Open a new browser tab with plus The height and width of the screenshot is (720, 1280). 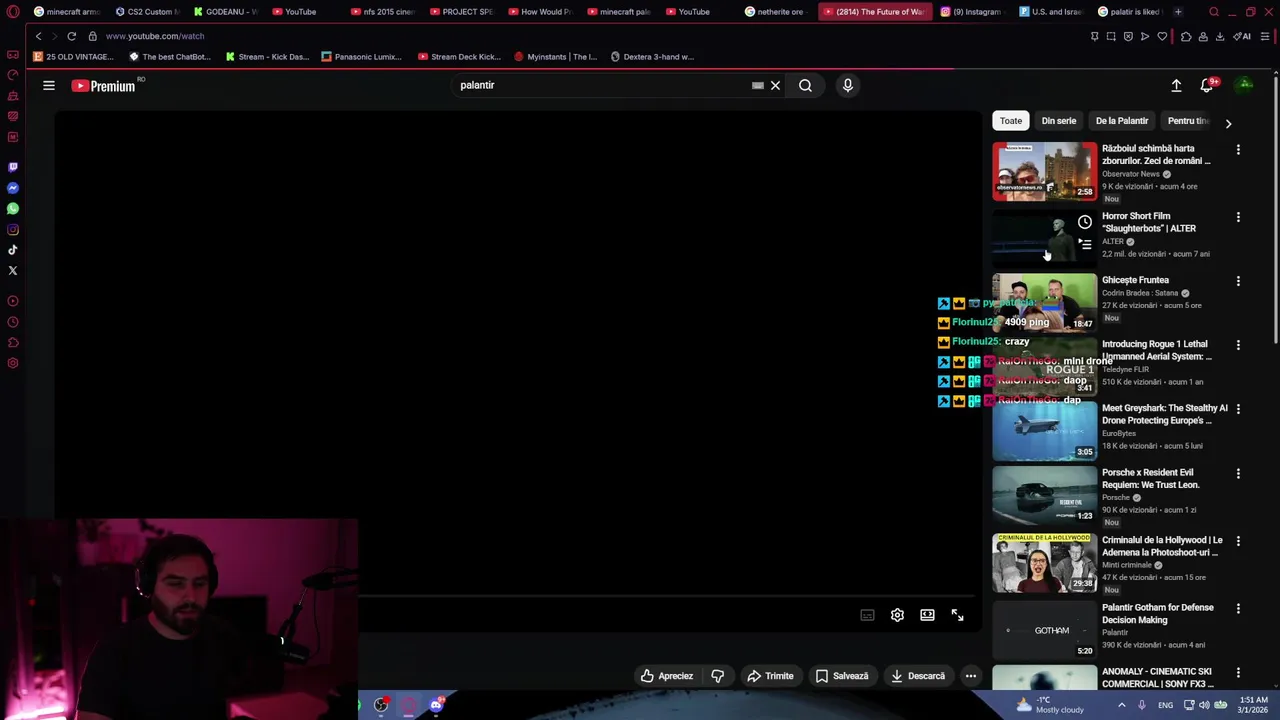click(1178, 12)
